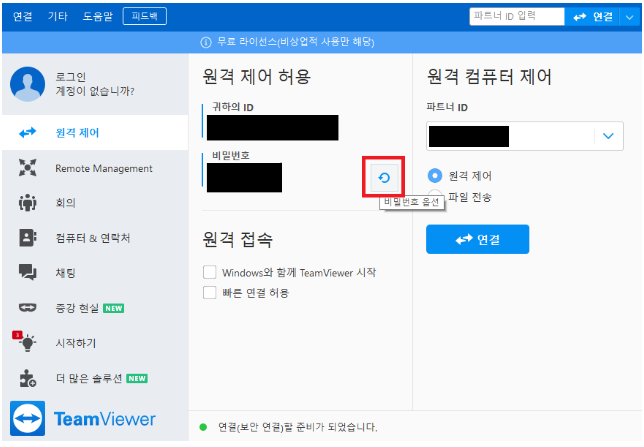Click the 원격 제어 허용 heading
644x447 pixels.
(257, 77)
